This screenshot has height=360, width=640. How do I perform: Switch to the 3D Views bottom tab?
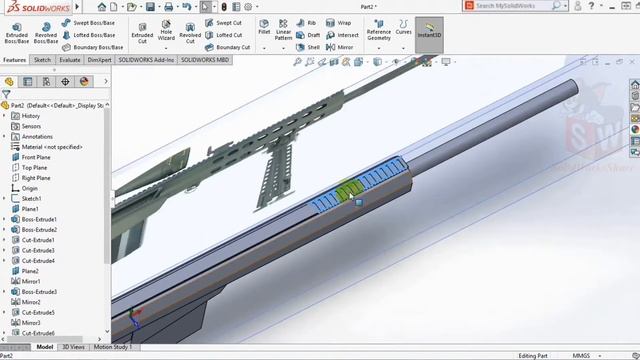click(73, 347)
